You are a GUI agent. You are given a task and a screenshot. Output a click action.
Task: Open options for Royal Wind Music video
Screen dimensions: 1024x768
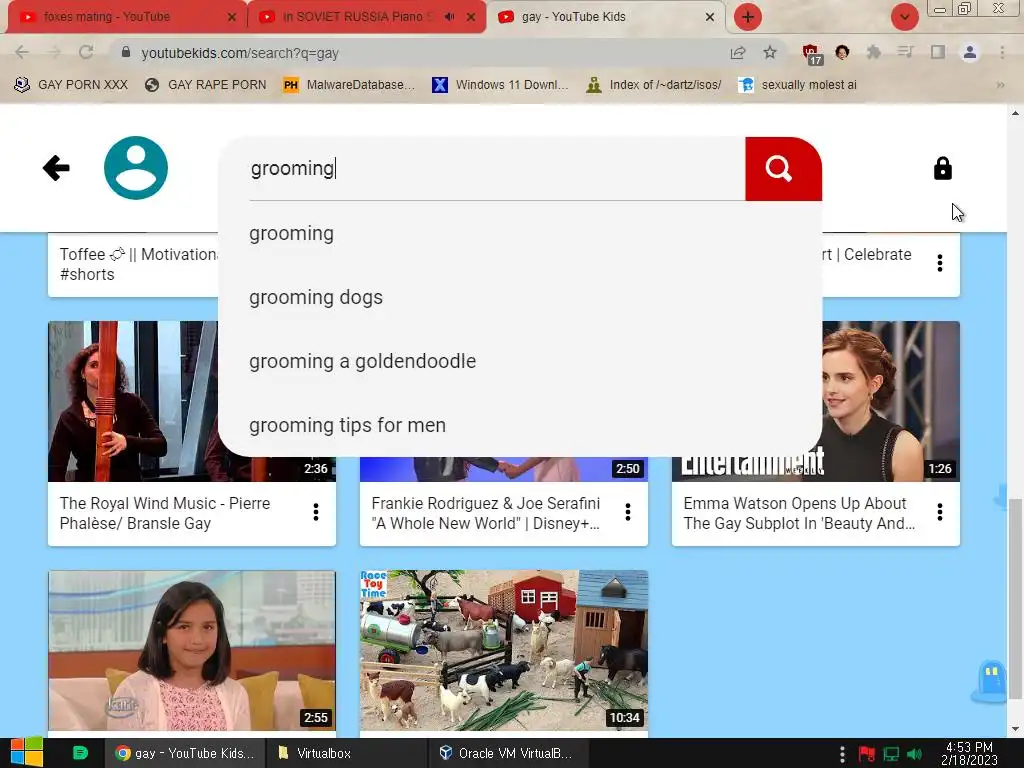(x=316, y=512)
